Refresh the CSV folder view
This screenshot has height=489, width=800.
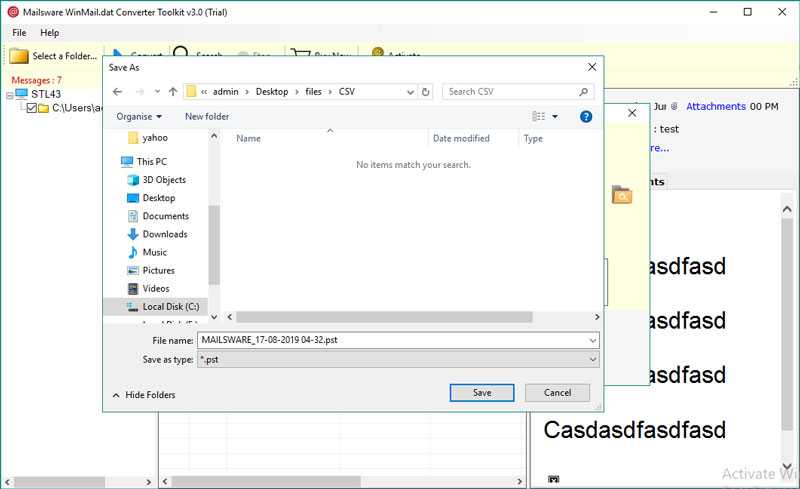(426, 92)
